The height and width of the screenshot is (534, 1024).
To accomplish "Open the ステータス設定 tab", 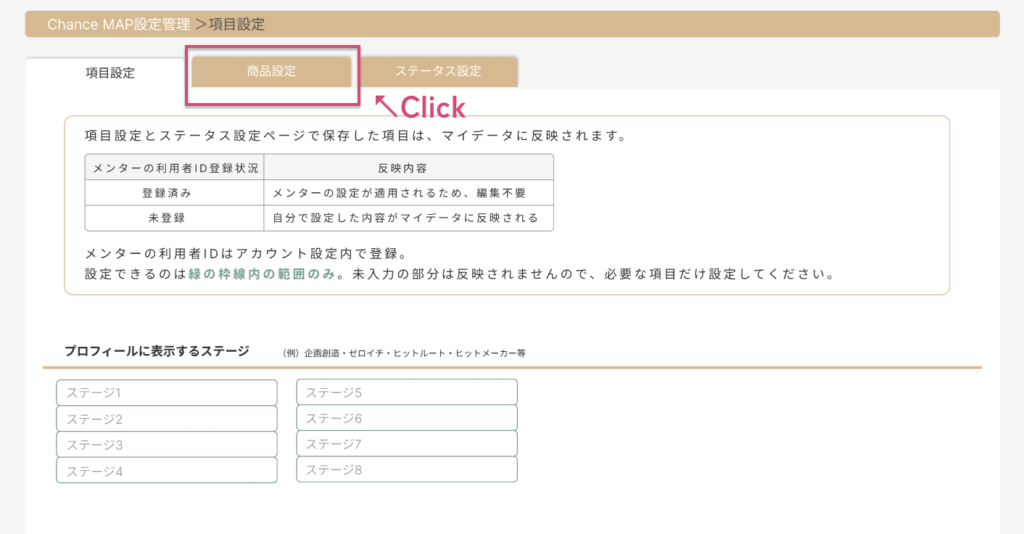I will click(438, 71).
